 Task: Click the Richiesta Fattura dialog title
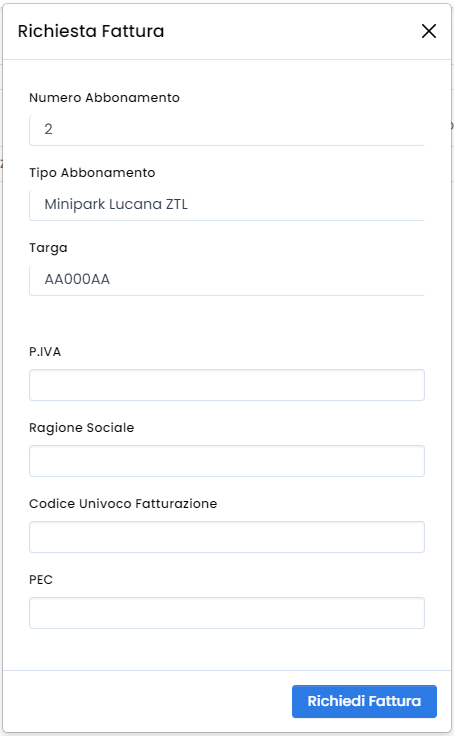click(x=91, y=31)
